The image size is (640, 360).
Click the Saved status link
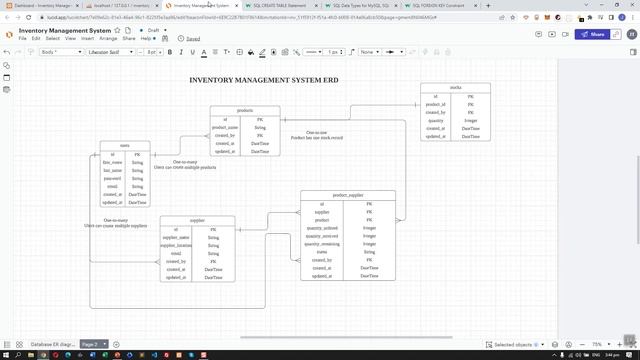tap(193, 39)
